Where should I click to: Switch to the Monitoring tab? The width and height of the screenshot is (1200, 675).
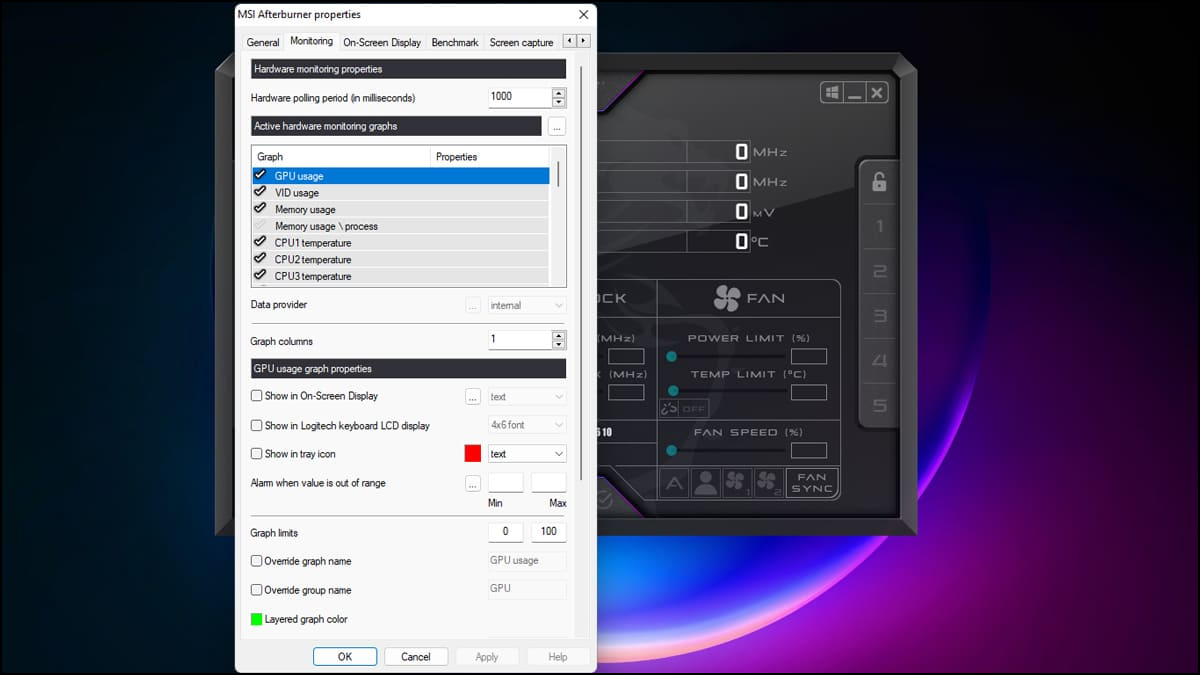(311, 41)
